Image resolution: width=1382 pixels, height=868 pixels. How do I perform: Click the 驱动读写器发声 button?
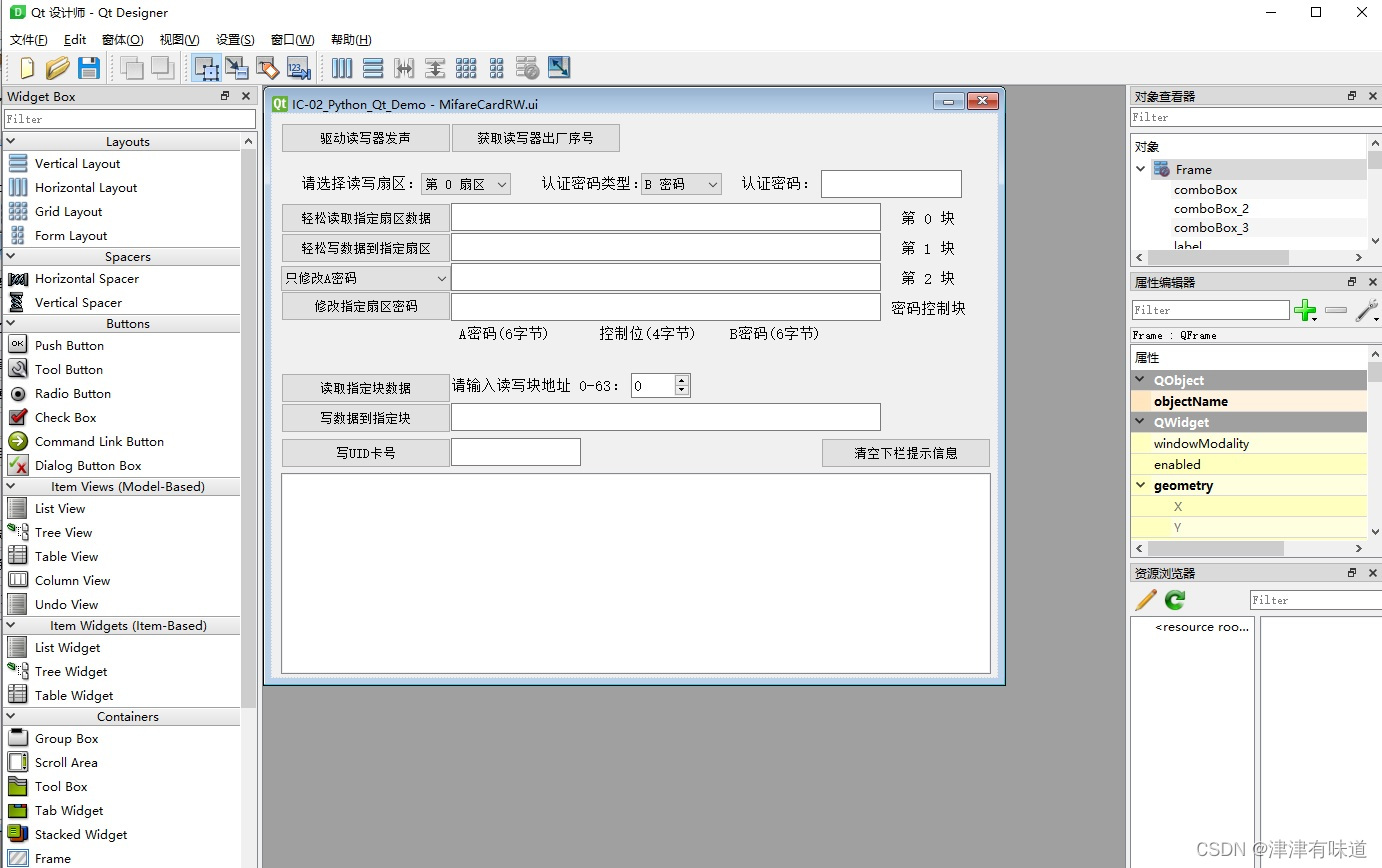(366, 138)
